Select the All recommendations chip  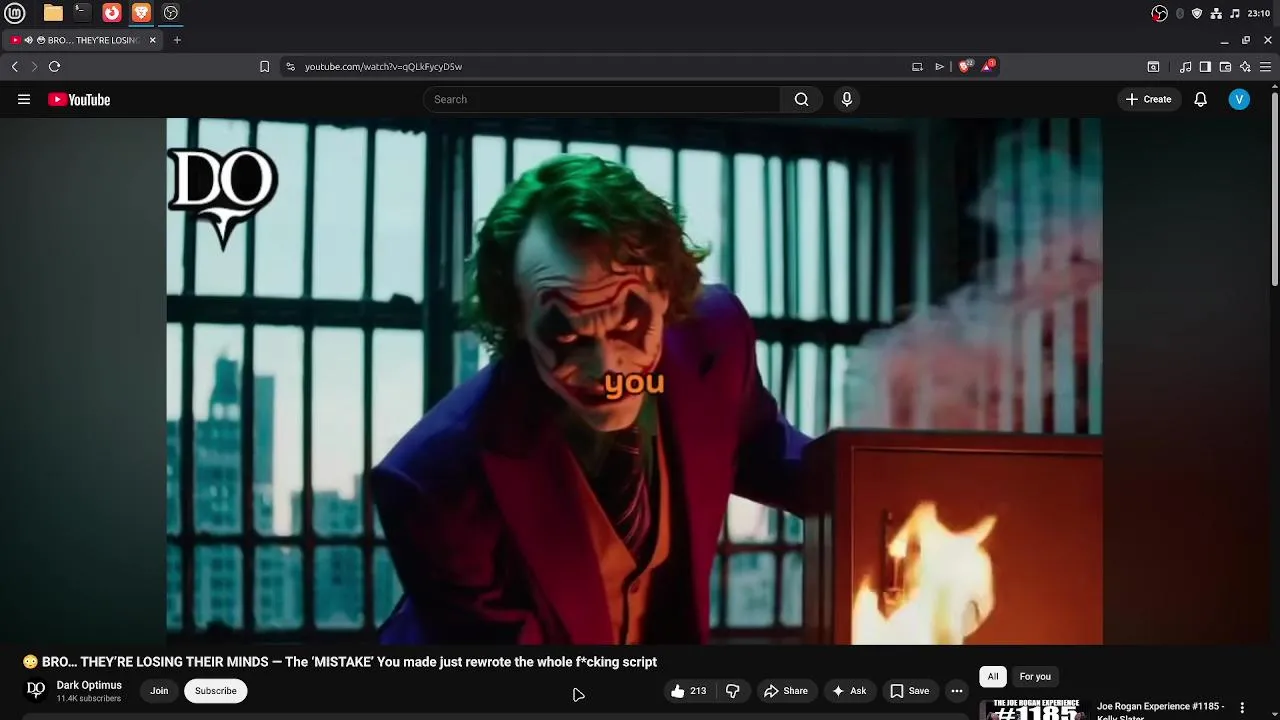[x=993, y=677]
